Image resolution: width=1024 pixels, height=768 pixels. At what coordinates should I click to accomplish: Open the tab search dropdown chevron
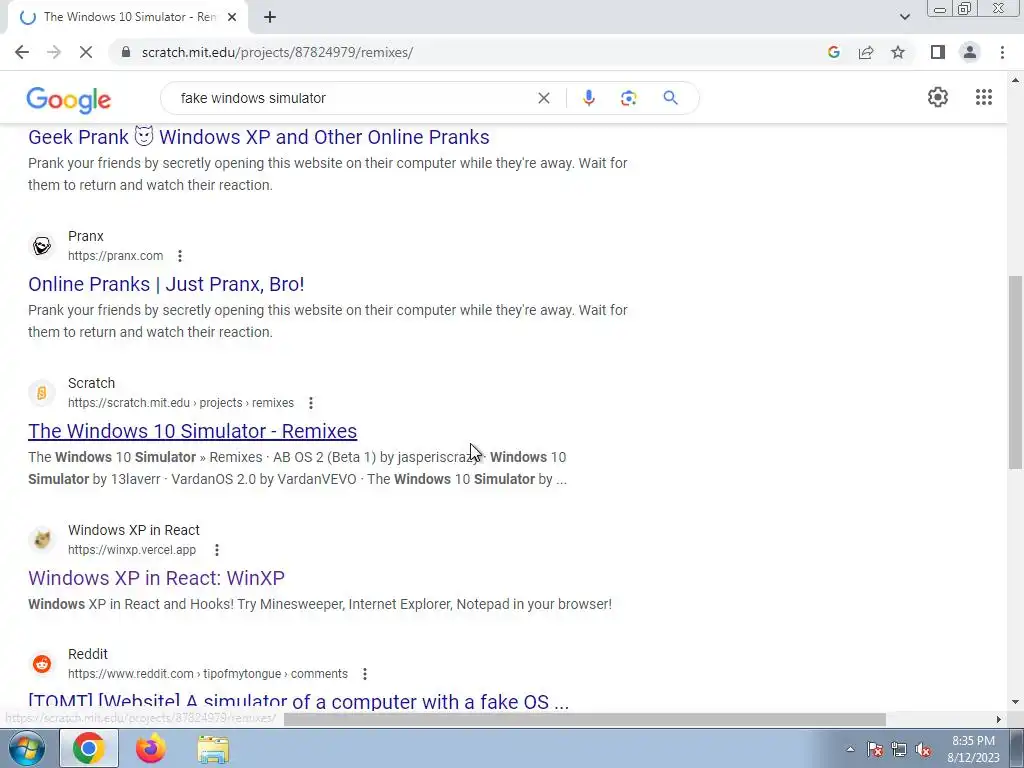[904, 17]
